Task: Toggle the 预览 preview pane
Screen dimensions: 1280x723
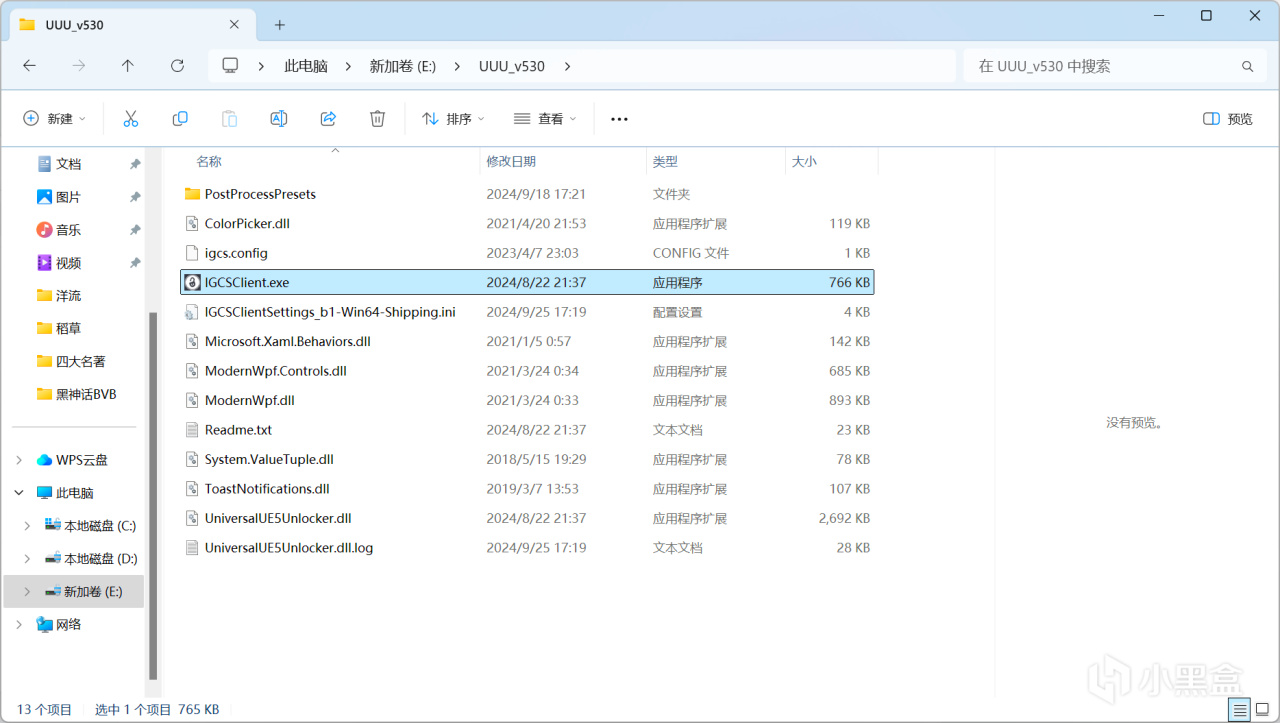Action: pos(1227,119)
